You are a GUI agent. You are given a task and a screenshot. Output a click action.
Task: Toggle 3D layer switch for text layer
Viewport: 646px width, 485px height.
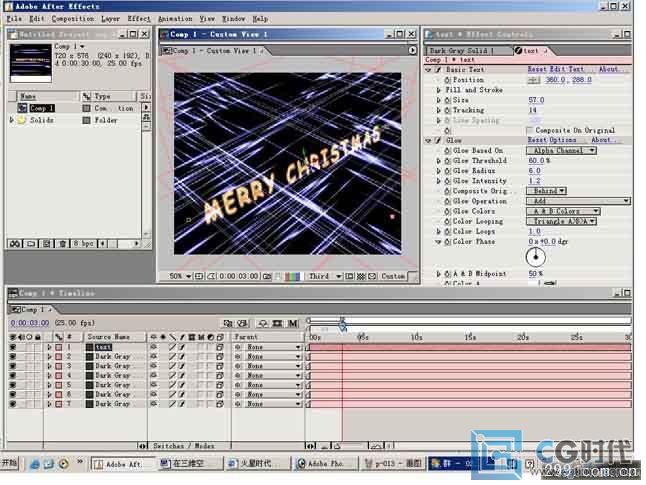220,347
